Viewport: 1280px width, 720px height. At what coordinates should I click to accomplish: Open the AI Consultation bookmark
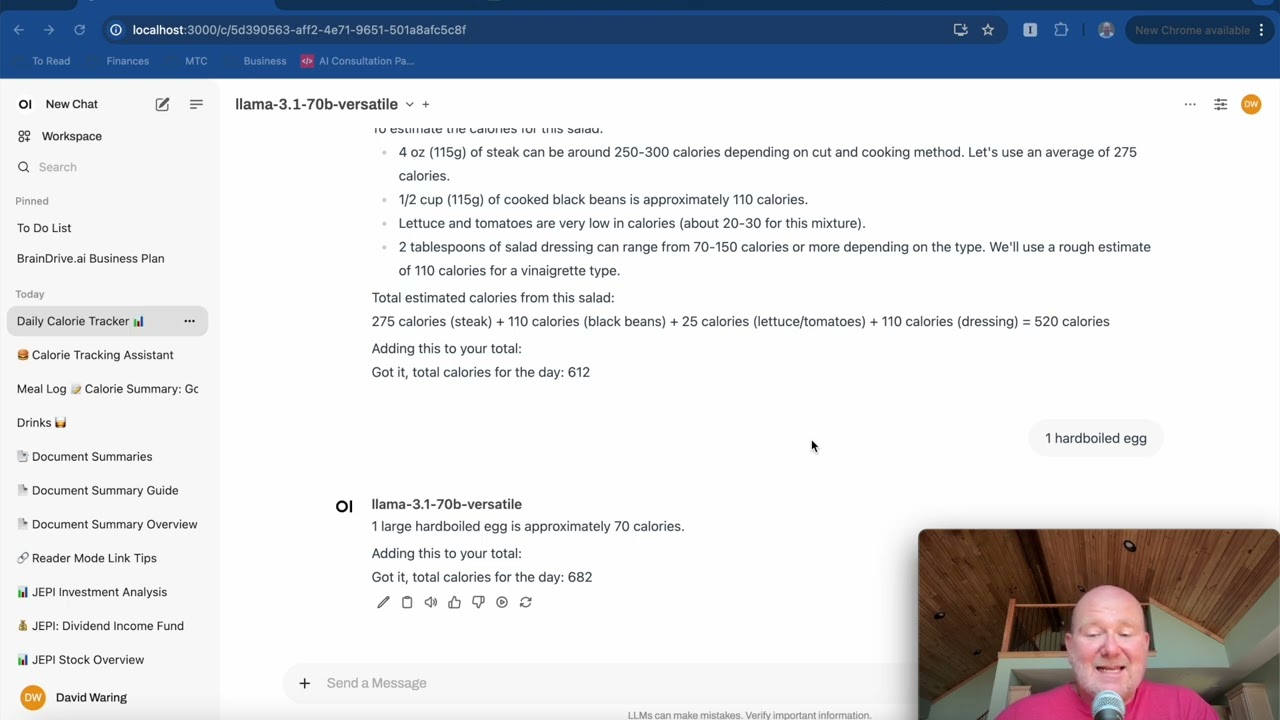coord(357,61)
